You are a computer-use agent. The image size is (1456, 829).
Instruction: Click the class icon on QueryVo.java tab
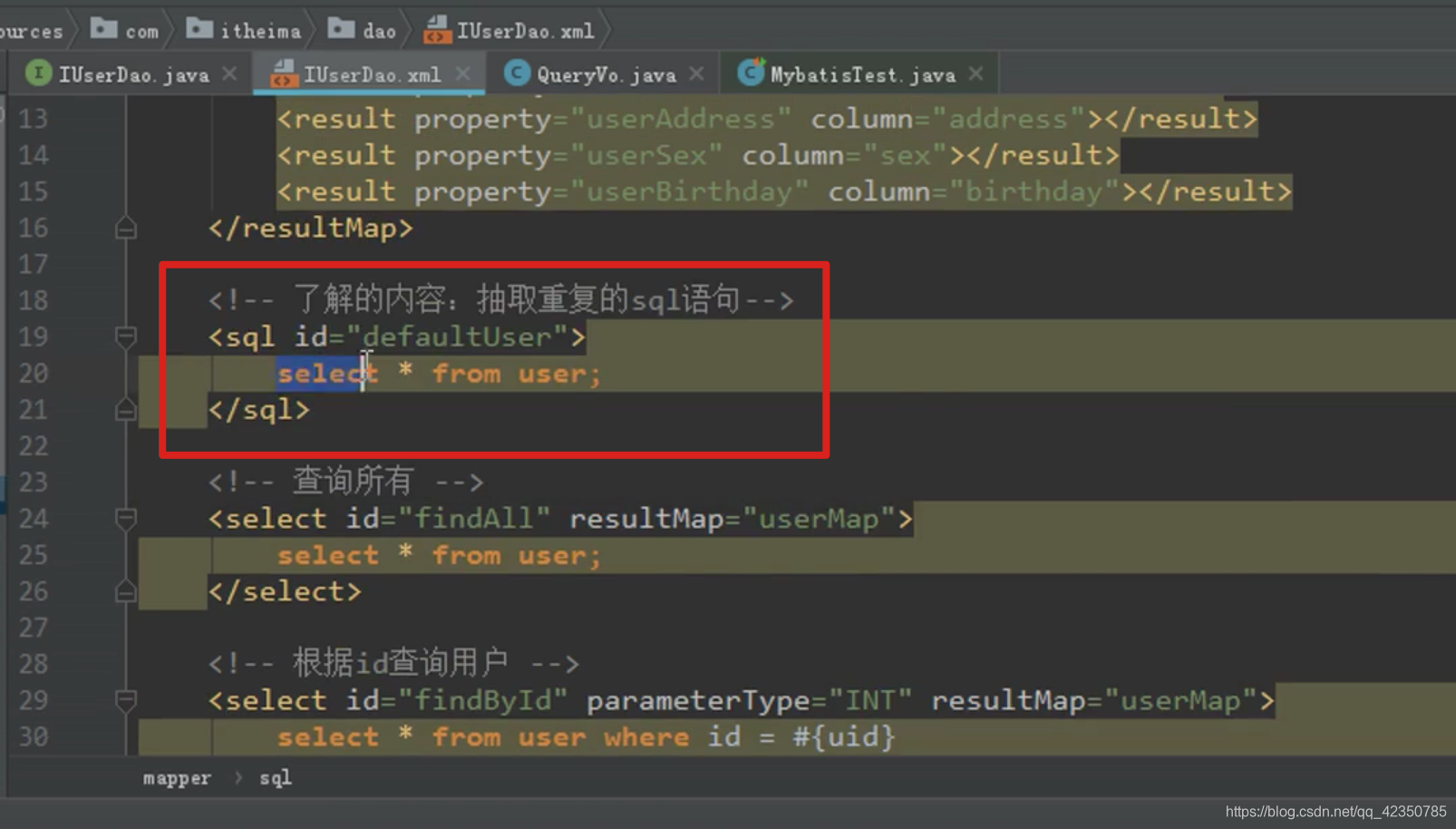[x=517, y=73]
